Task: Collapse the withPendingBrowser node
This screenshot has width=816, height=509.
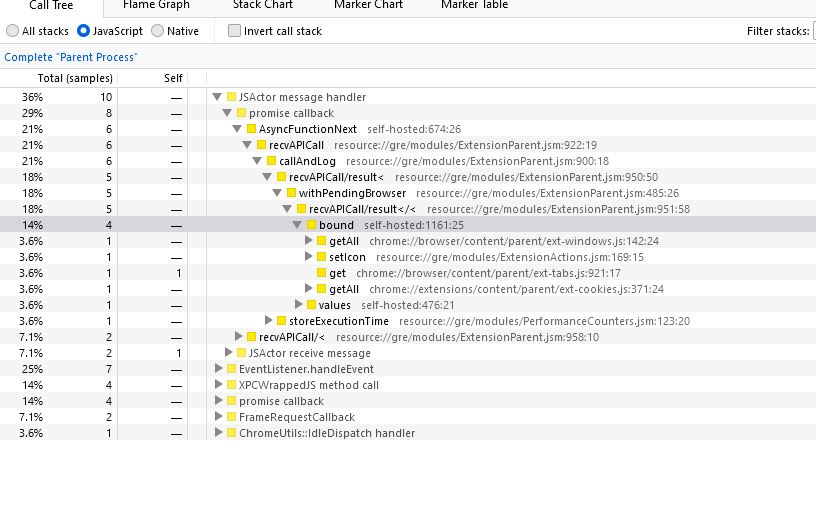Action: point(277,193)
